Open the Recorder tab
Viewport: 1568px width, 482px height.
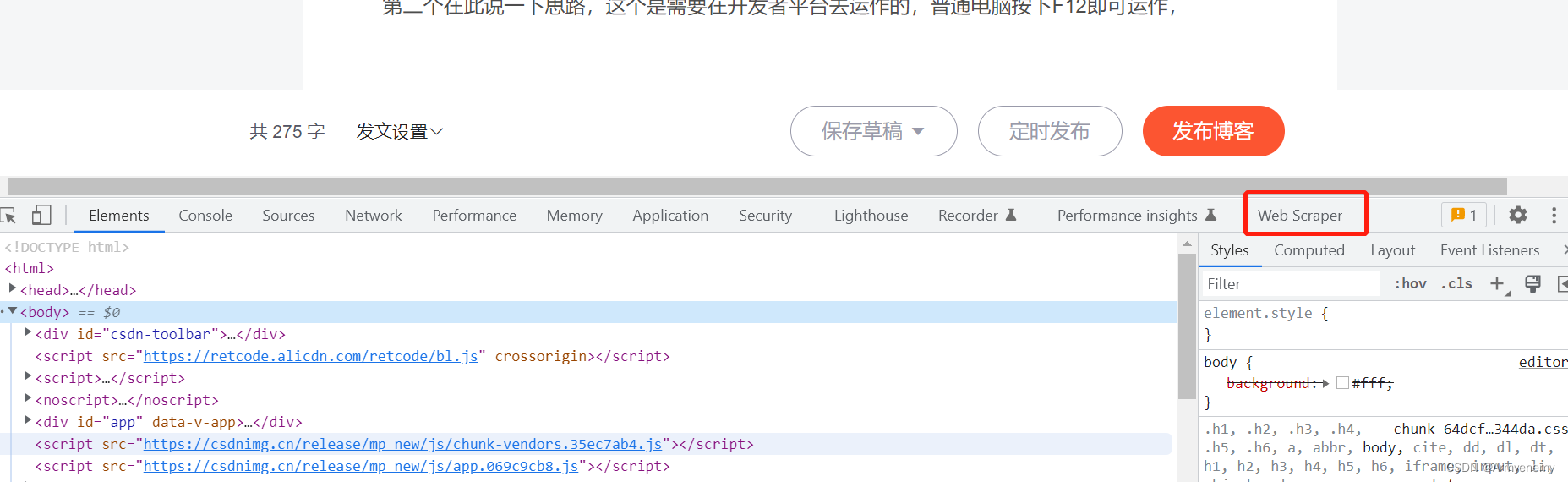point(977,216)
